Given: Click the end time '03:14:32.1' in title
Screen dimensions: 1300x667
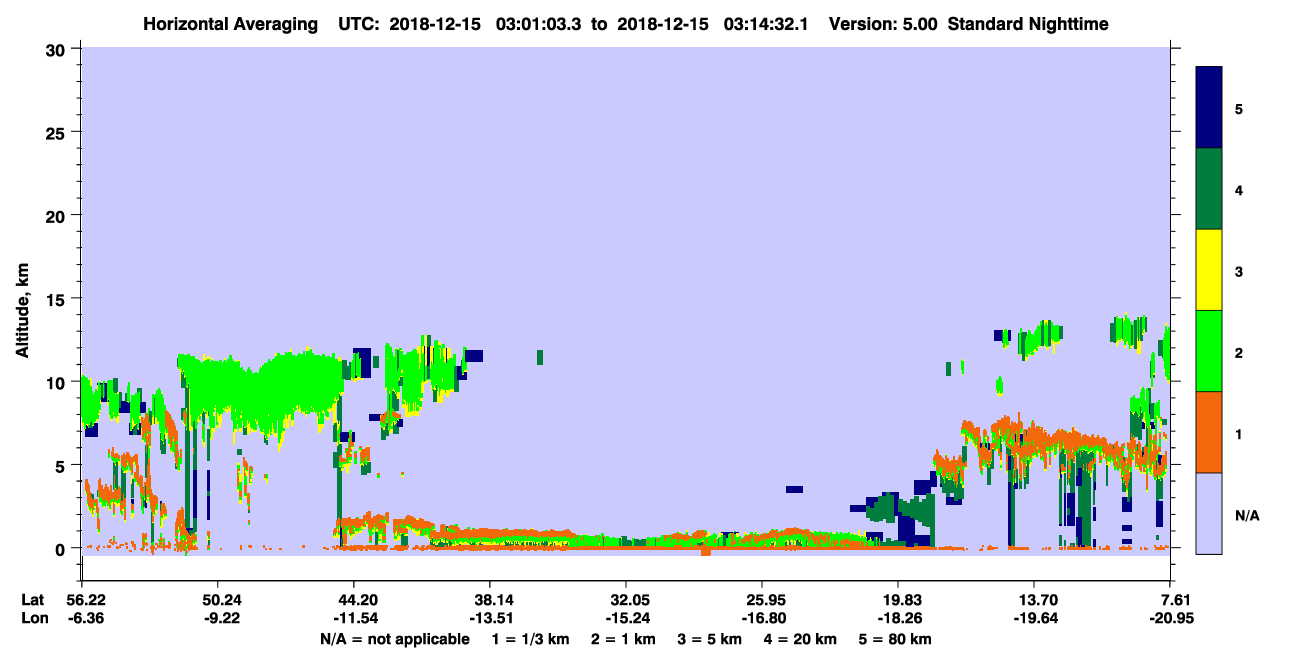Looking at the screenshot, I should [x=764, y=24].
